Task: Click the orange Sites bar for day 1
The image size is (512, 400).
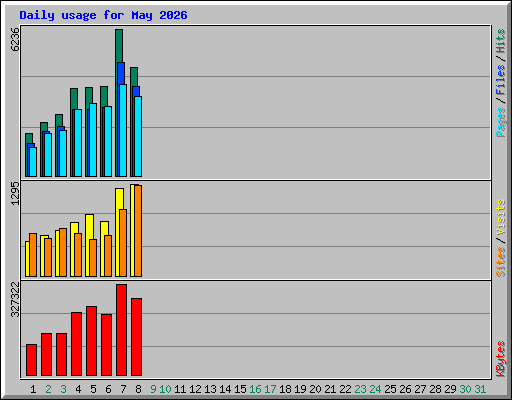Action: pos(33,255)
